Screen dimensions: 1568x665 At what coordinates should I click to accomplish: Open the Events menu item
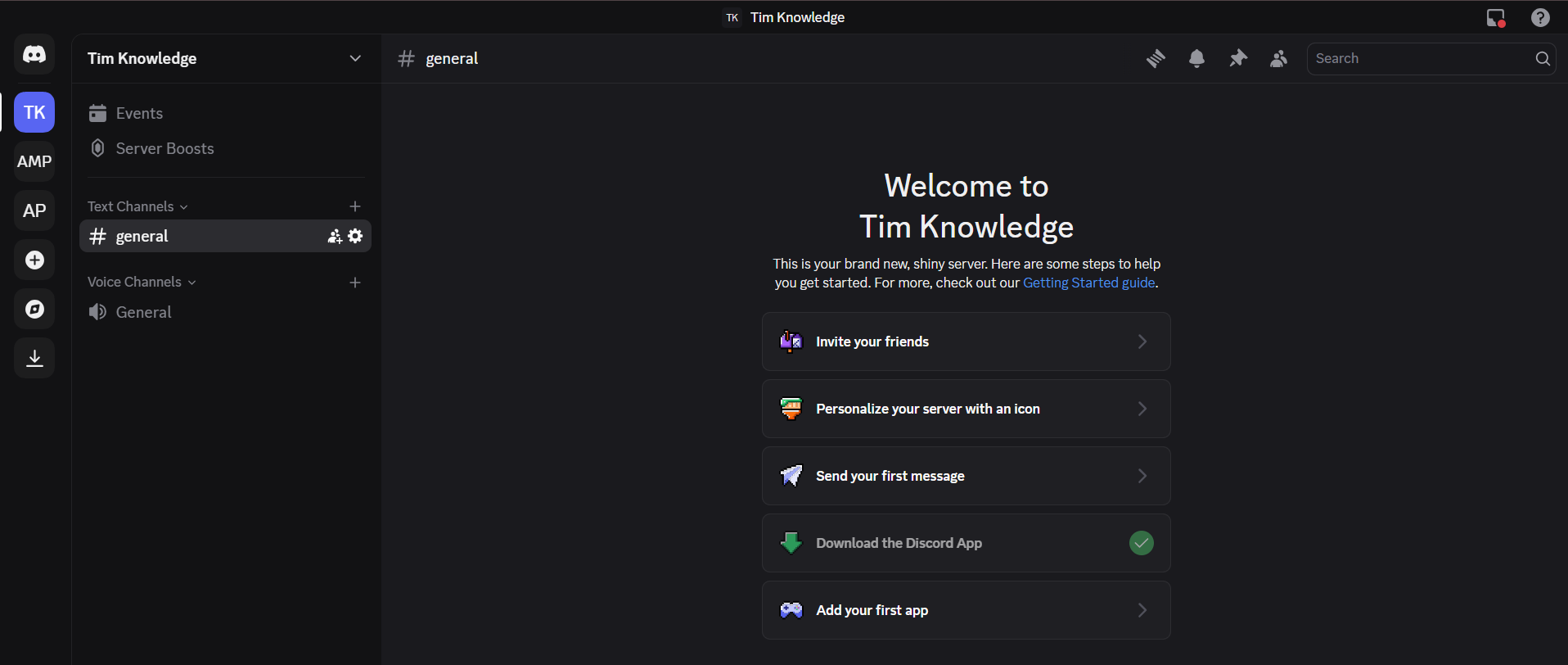(225, 113)
